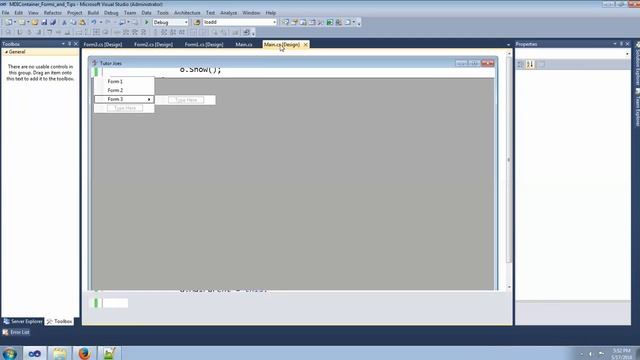The width and height of the screenshot is (640, 360).
Task: Open the Team menu
Action: tap(130, 13)
